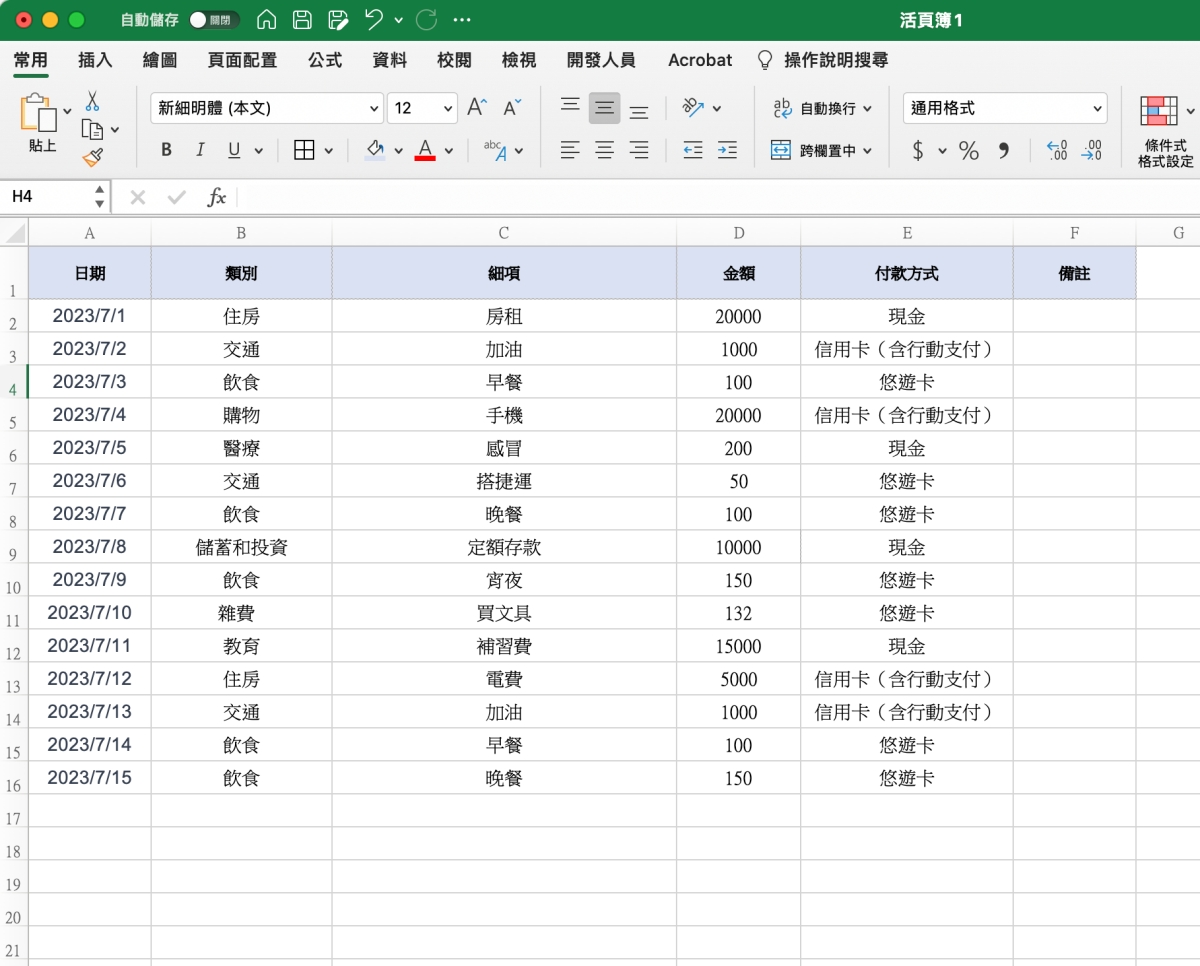This screenshot has width=1200, height=966.
Task: Click the Increase Font Size icon
Action: point(478,108)
